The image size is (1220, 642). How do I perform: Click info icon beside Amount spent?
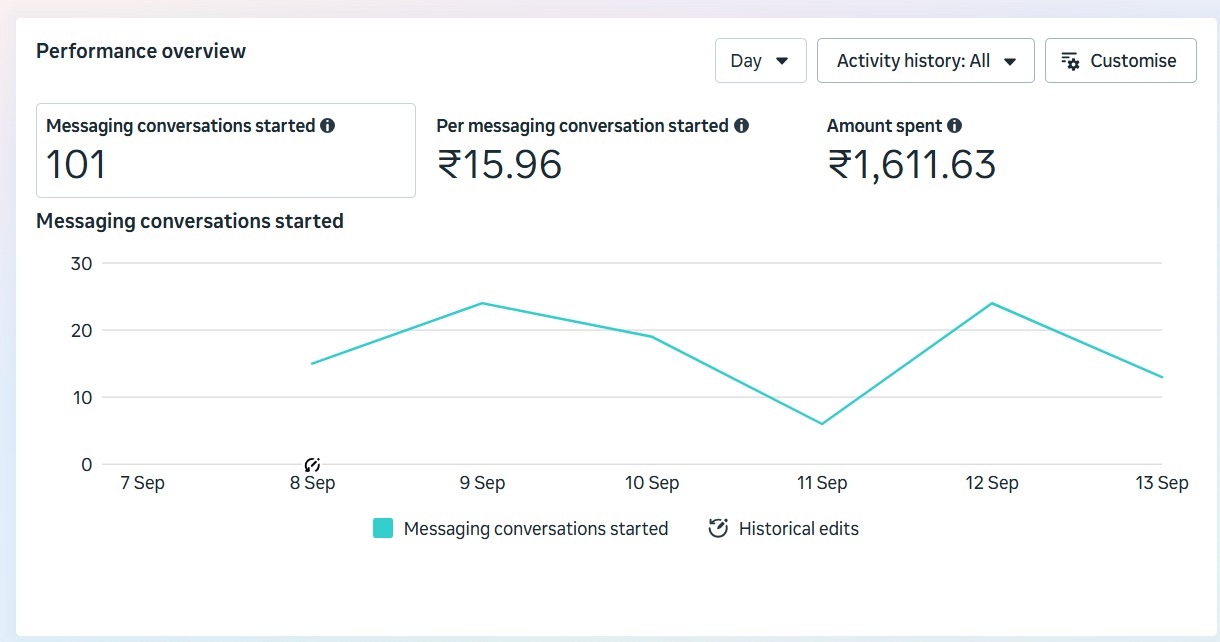pyautogui.click(x=954, y=126)
